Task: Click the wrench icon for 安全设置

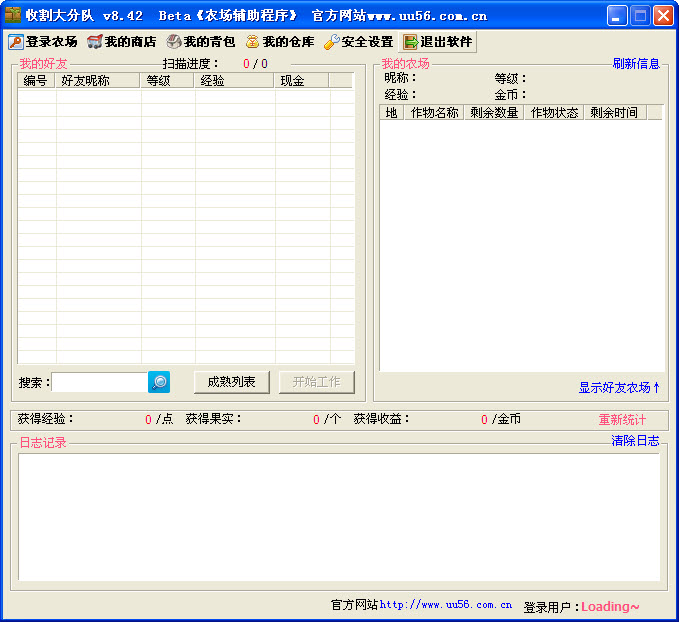Action: (332, 42)
